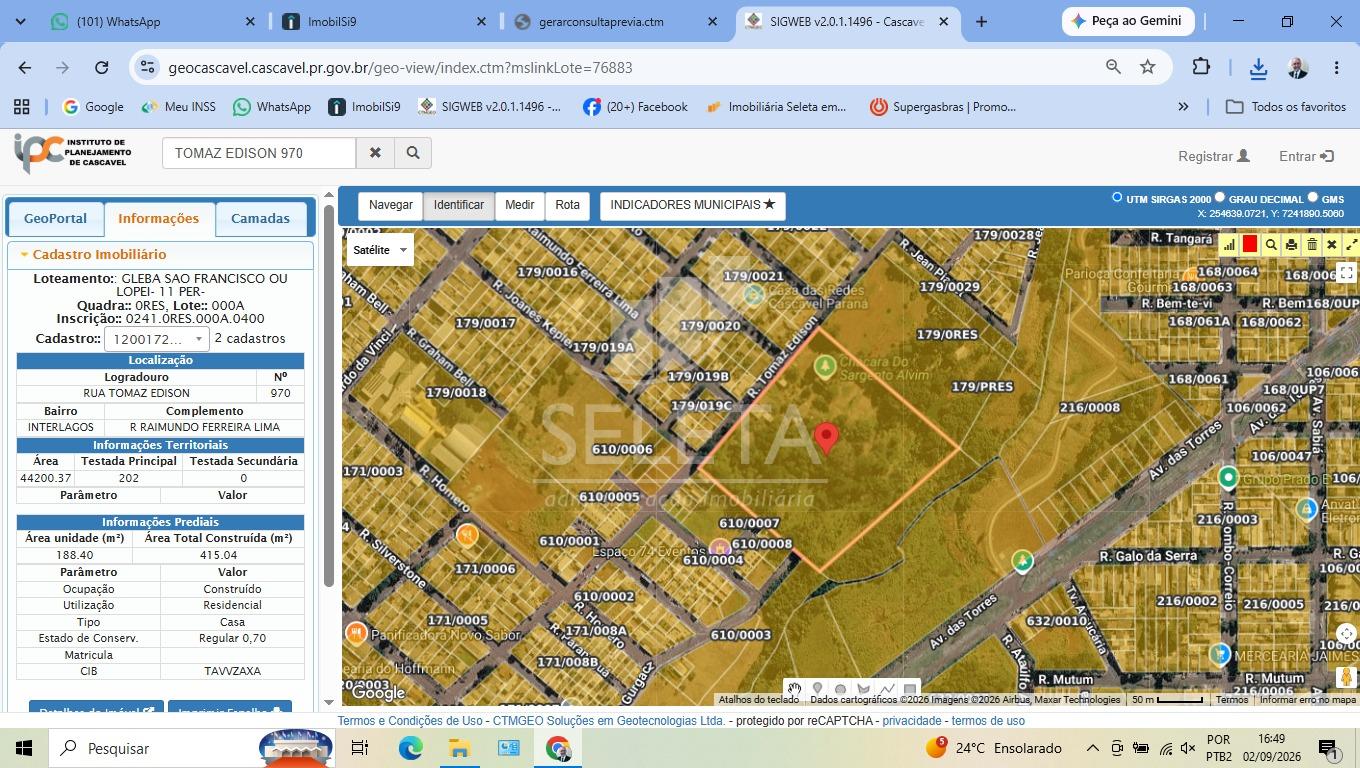Delete drawings with trash can icon

pyautogui.click(x=1312, y=244)
